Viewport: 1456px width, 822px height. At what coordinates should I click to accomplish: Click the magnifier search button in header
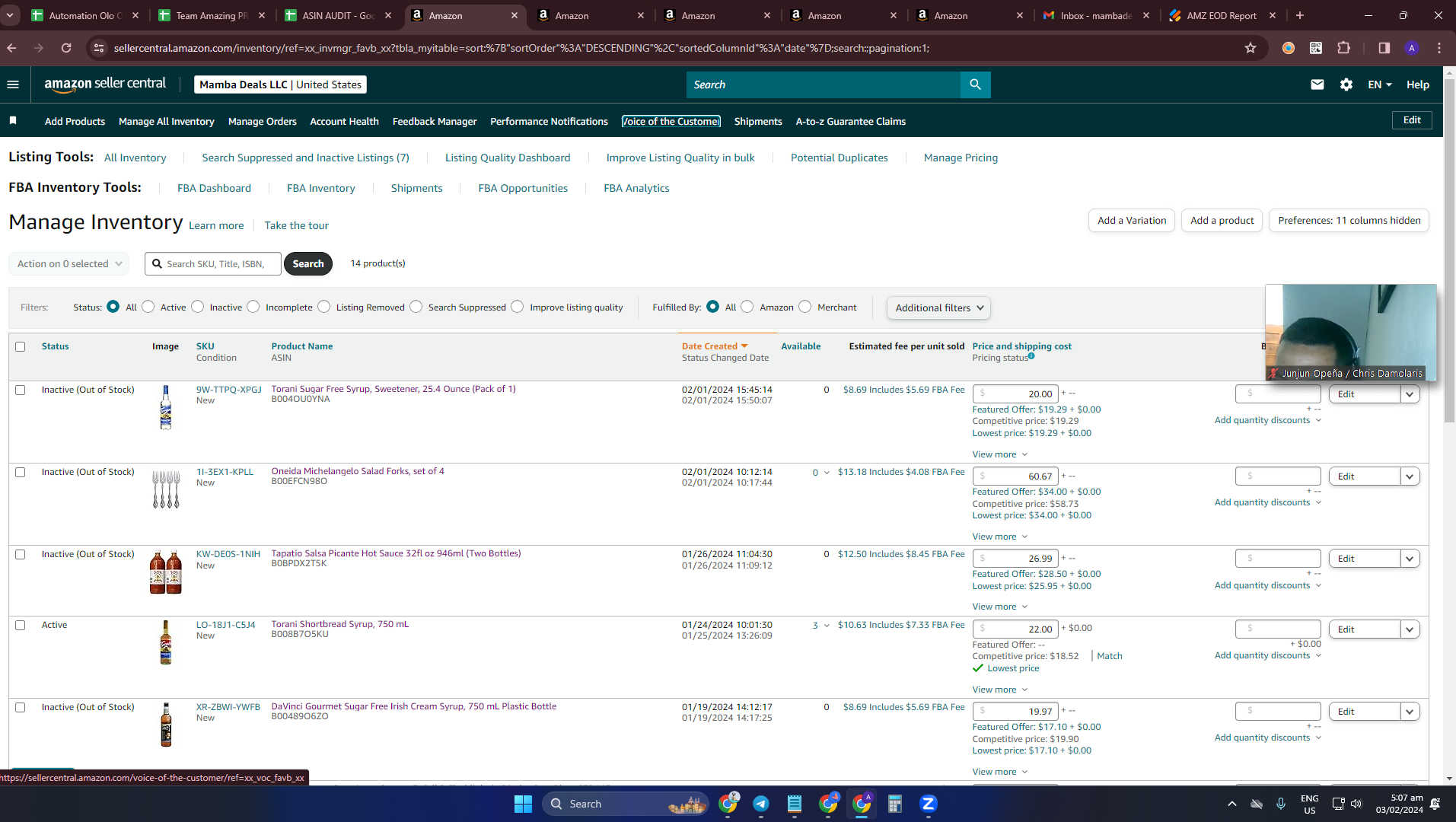(975, 84)
